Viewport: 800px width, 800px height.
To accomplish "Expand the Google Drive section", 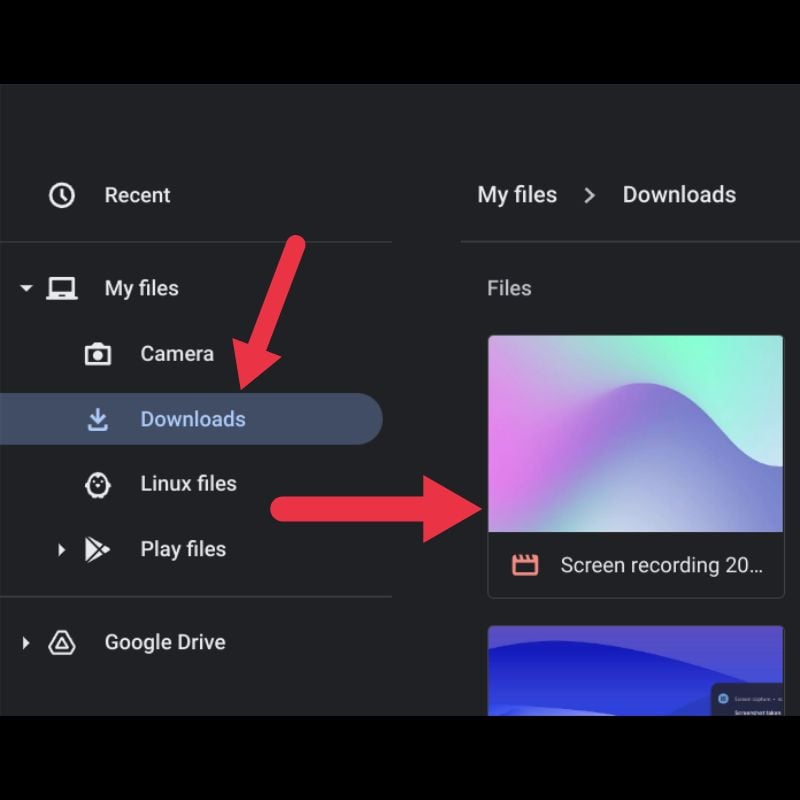I will coord(26,643).
